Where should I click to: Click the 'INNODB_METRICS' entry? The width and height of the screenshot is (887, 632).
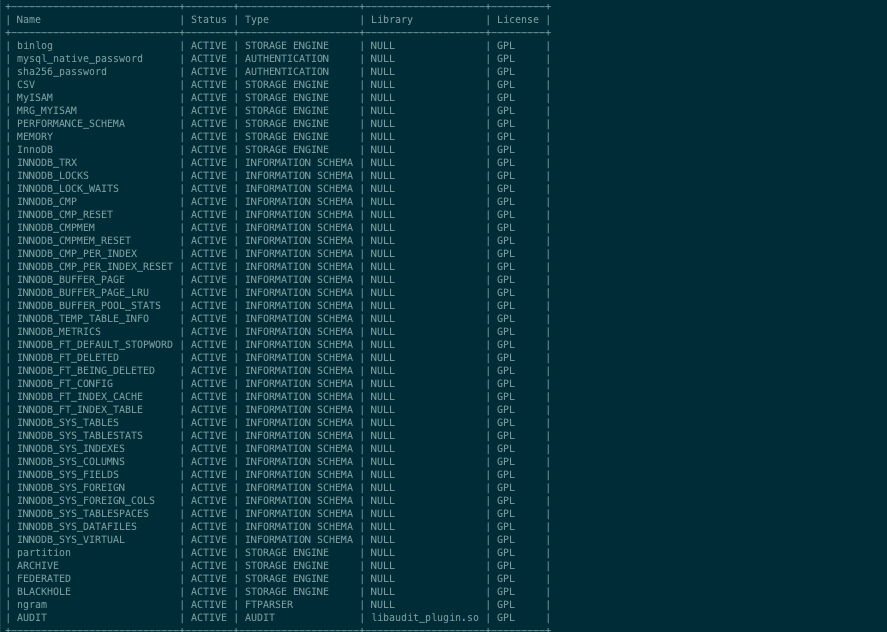pos(59,332)
